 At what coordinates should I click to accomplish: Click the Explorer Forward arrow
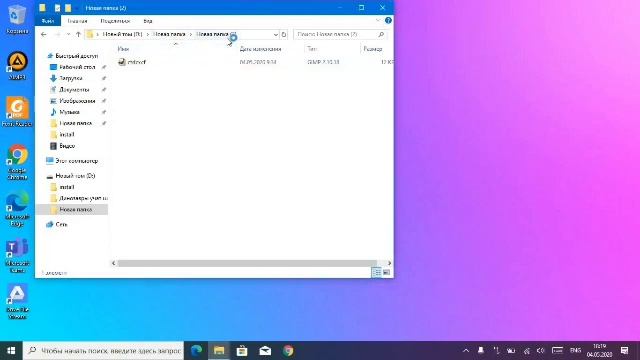click(x=57, y=35)
